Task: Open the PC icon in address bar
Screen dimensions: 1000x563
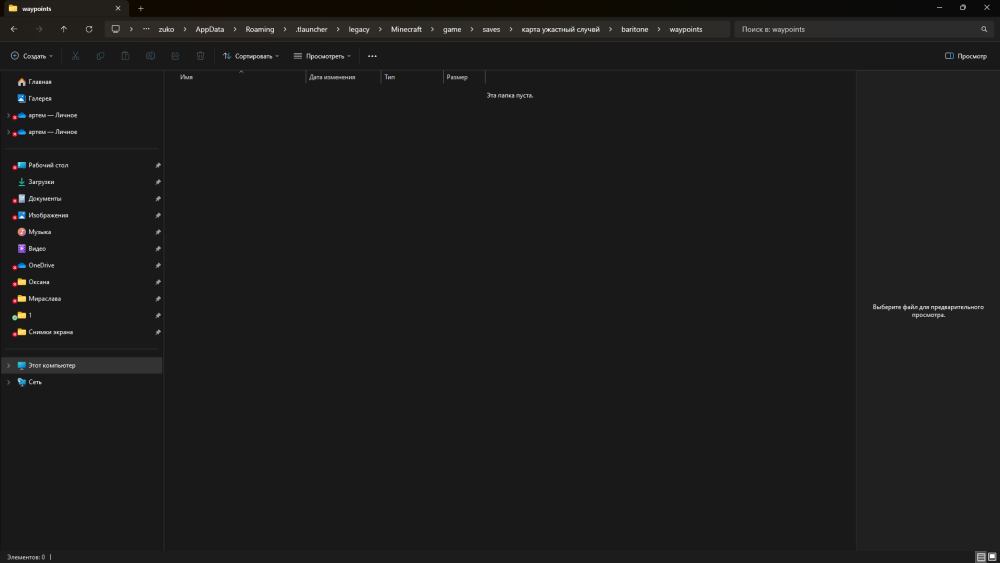Action: [x=115, y=29]
